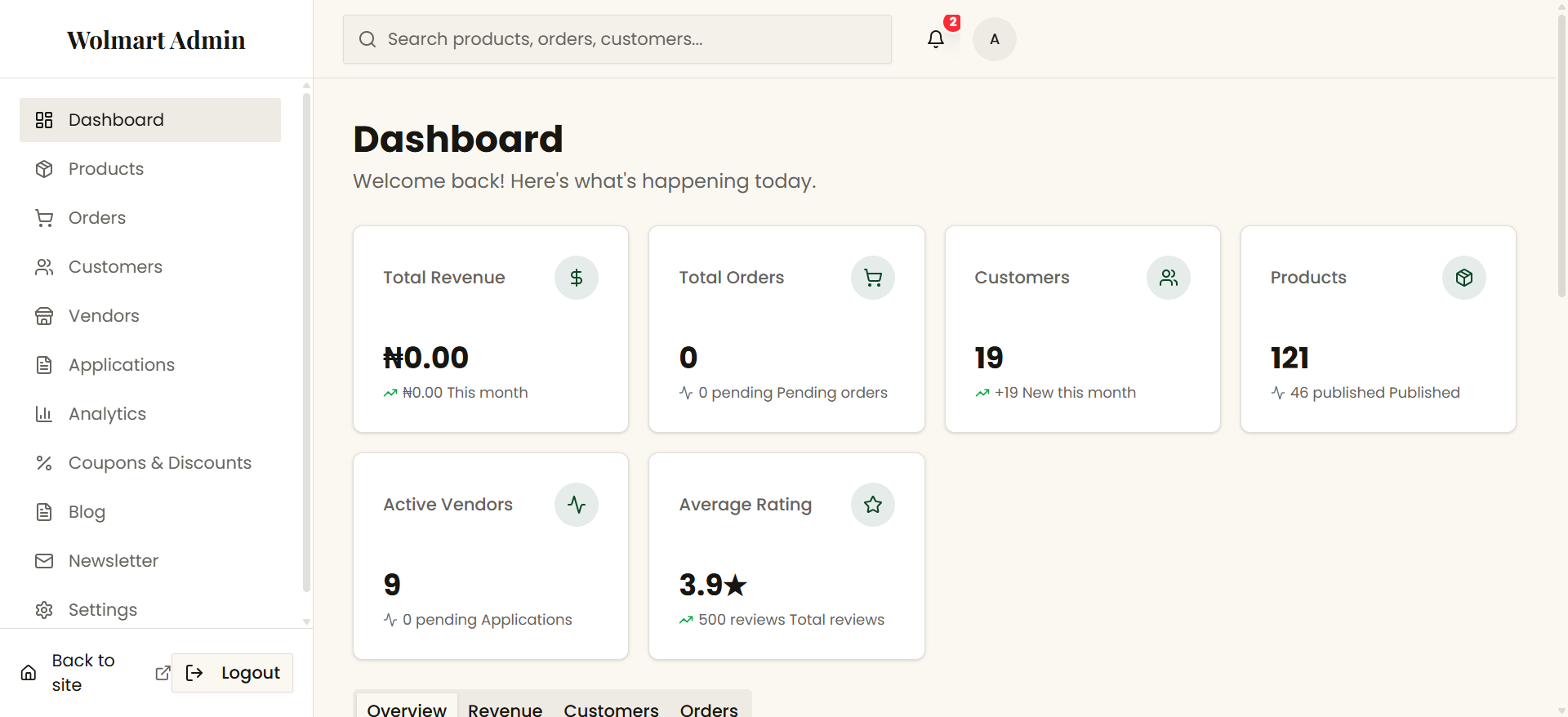This screenshot has width=1568, height=717.
Task: Click the sidebar scroll down arrow
Action: (x=306, y=621)
